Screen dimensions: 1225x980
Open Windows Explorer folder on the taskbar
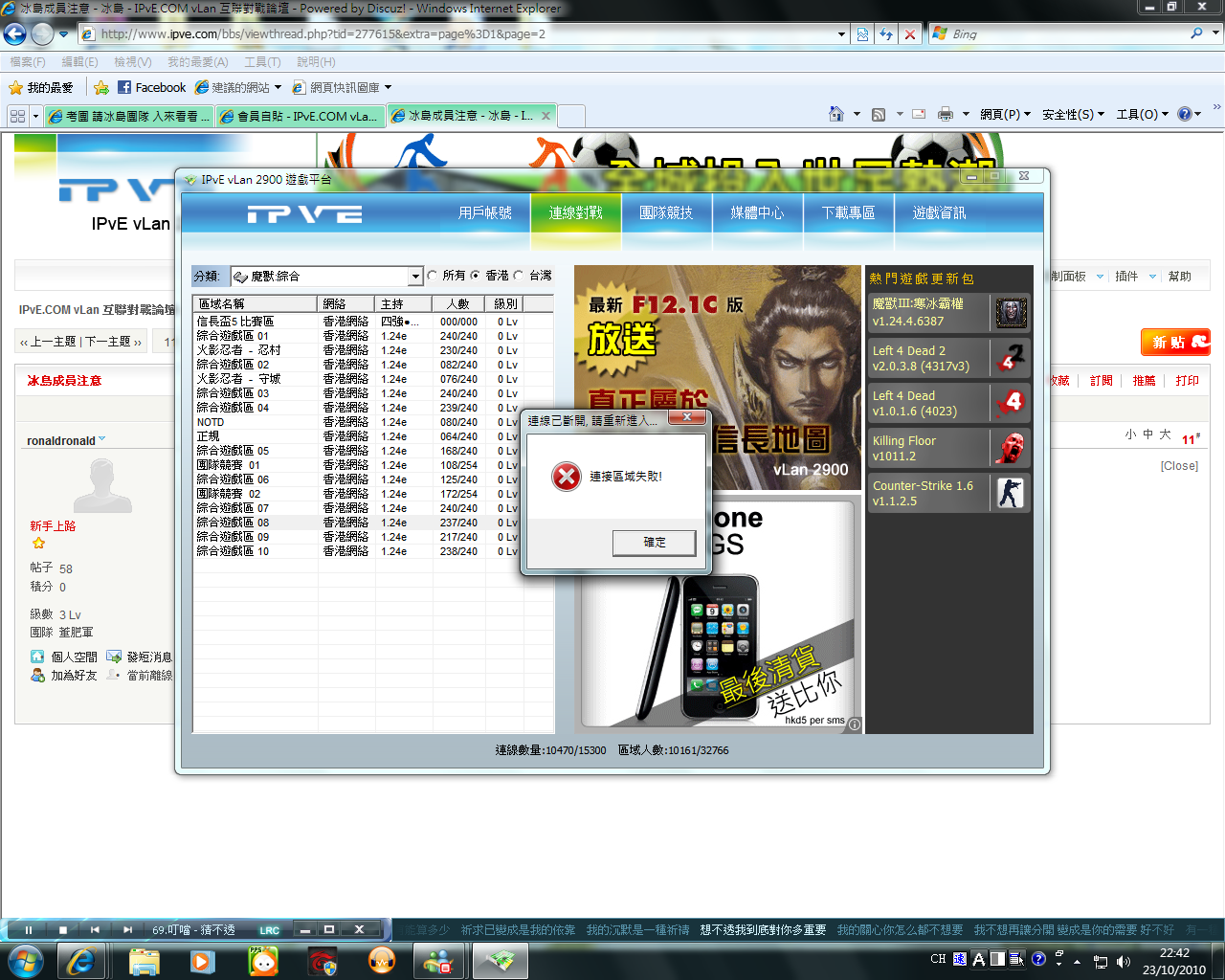(x=144, y=961)
